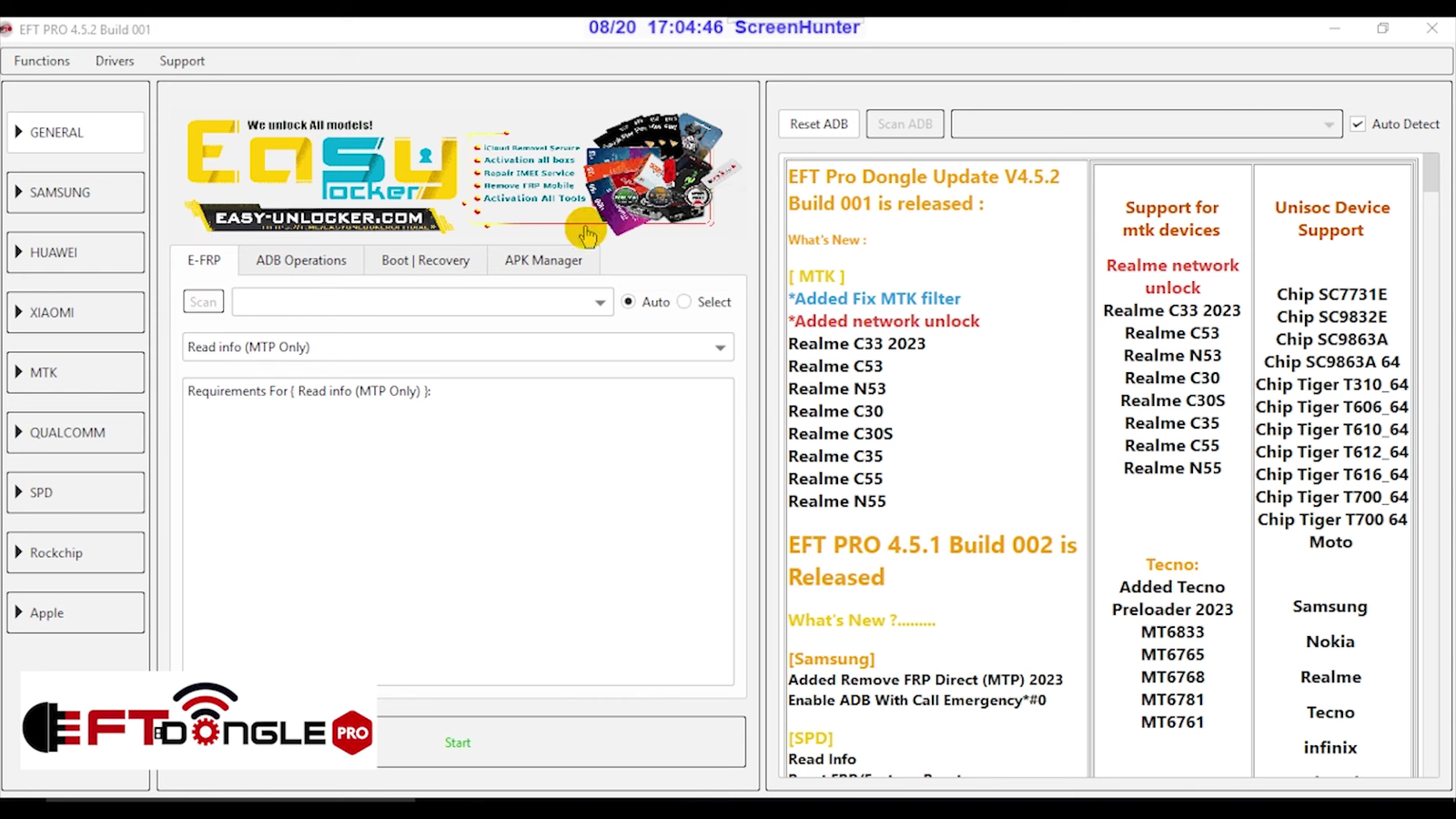Choose the Select radio option
The width and height of the screenshot is (1456, 819).
pyautogui.click(x=684, y=301)
